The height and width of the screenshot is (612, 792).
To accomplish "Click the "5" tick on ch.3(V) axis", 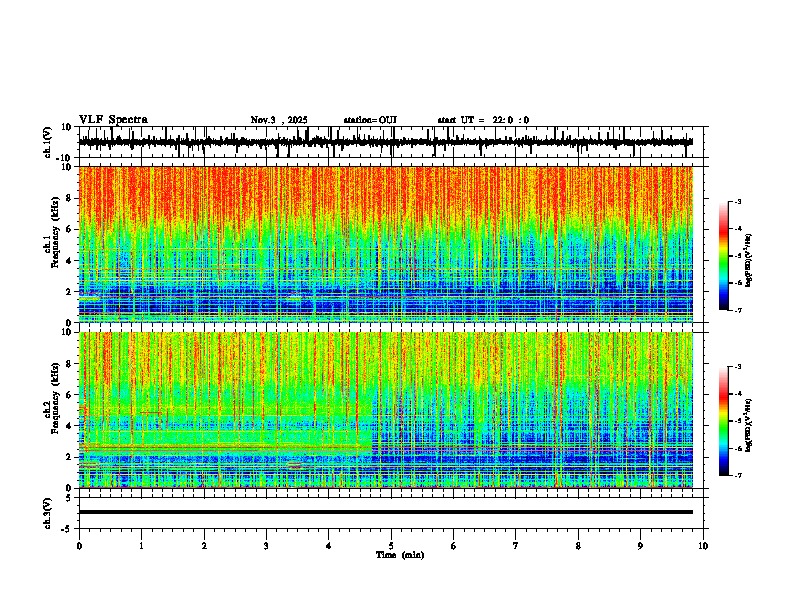I will (x=69, y=498).
